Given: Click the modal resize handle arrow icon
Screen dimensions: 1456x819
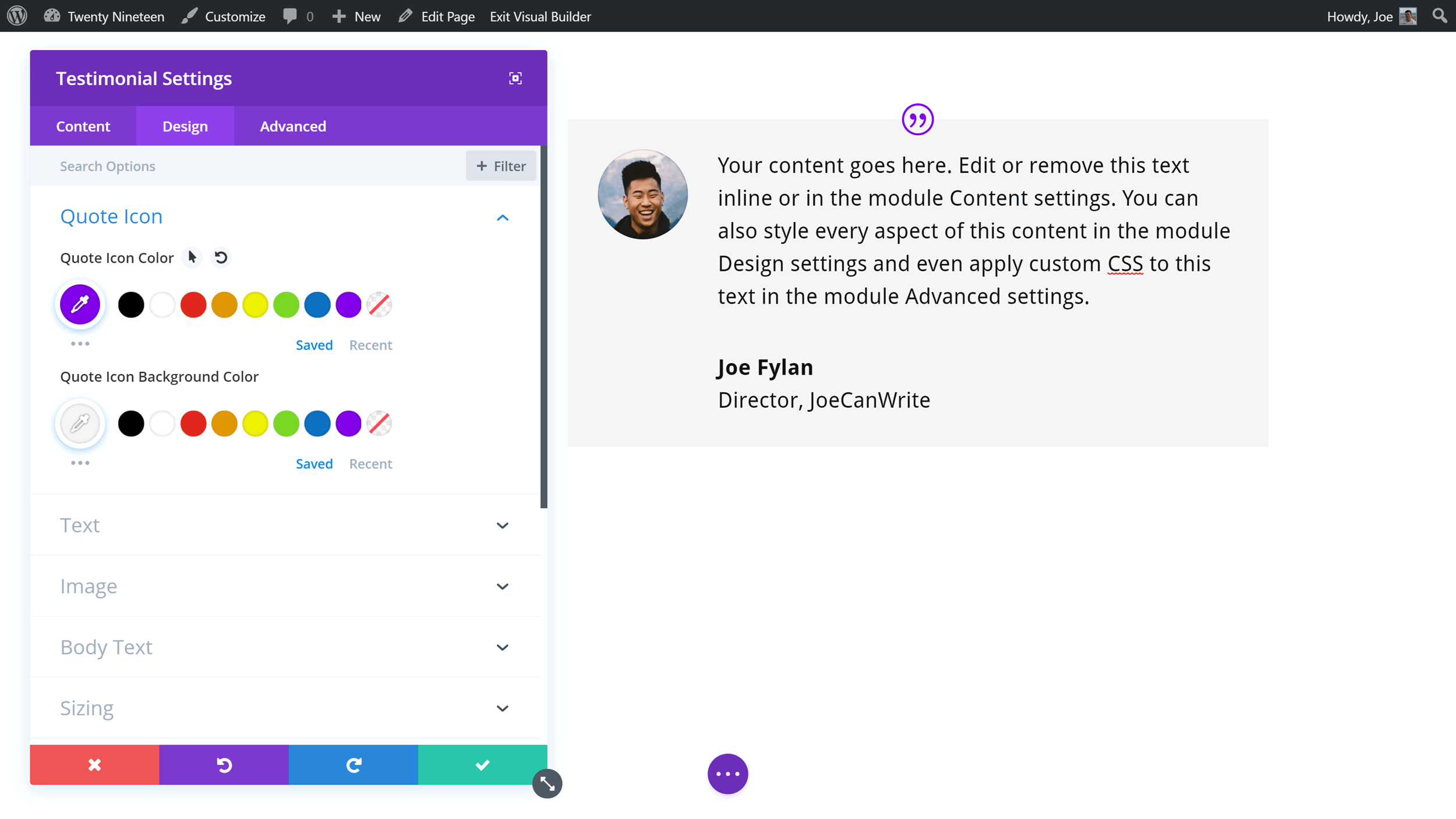Looking at the screenshot, I should [x=547, y=783].
